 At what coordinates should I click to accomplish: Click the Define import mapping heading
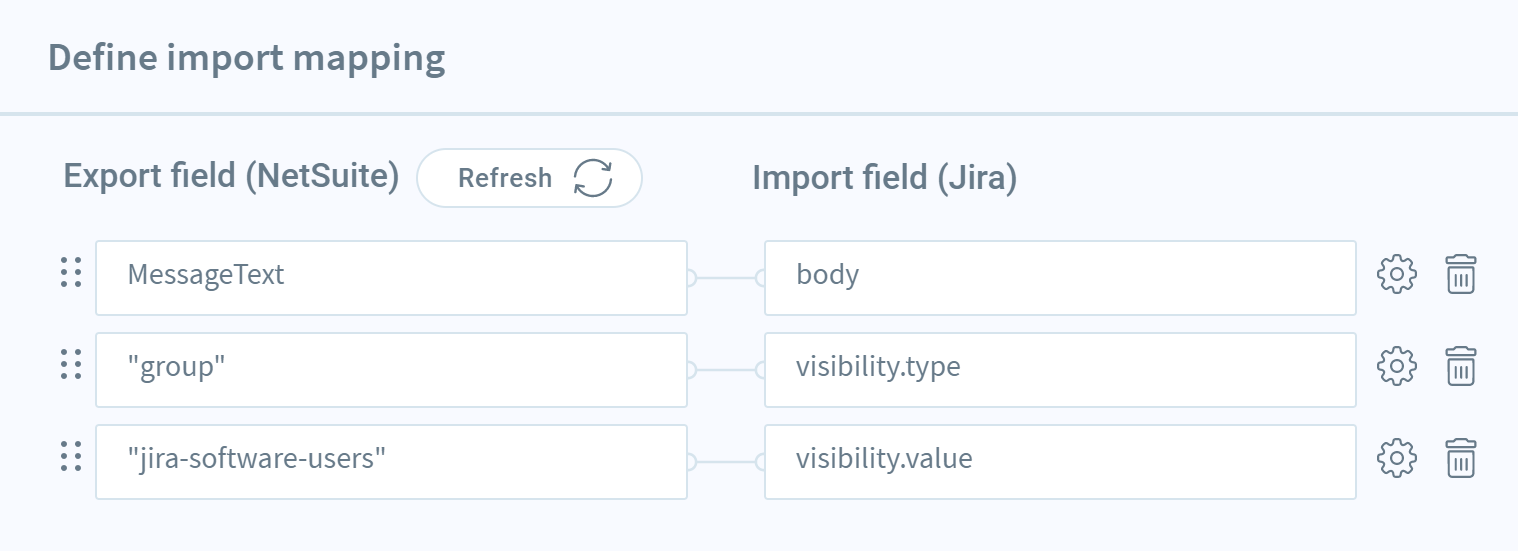[x=246, y=58]
